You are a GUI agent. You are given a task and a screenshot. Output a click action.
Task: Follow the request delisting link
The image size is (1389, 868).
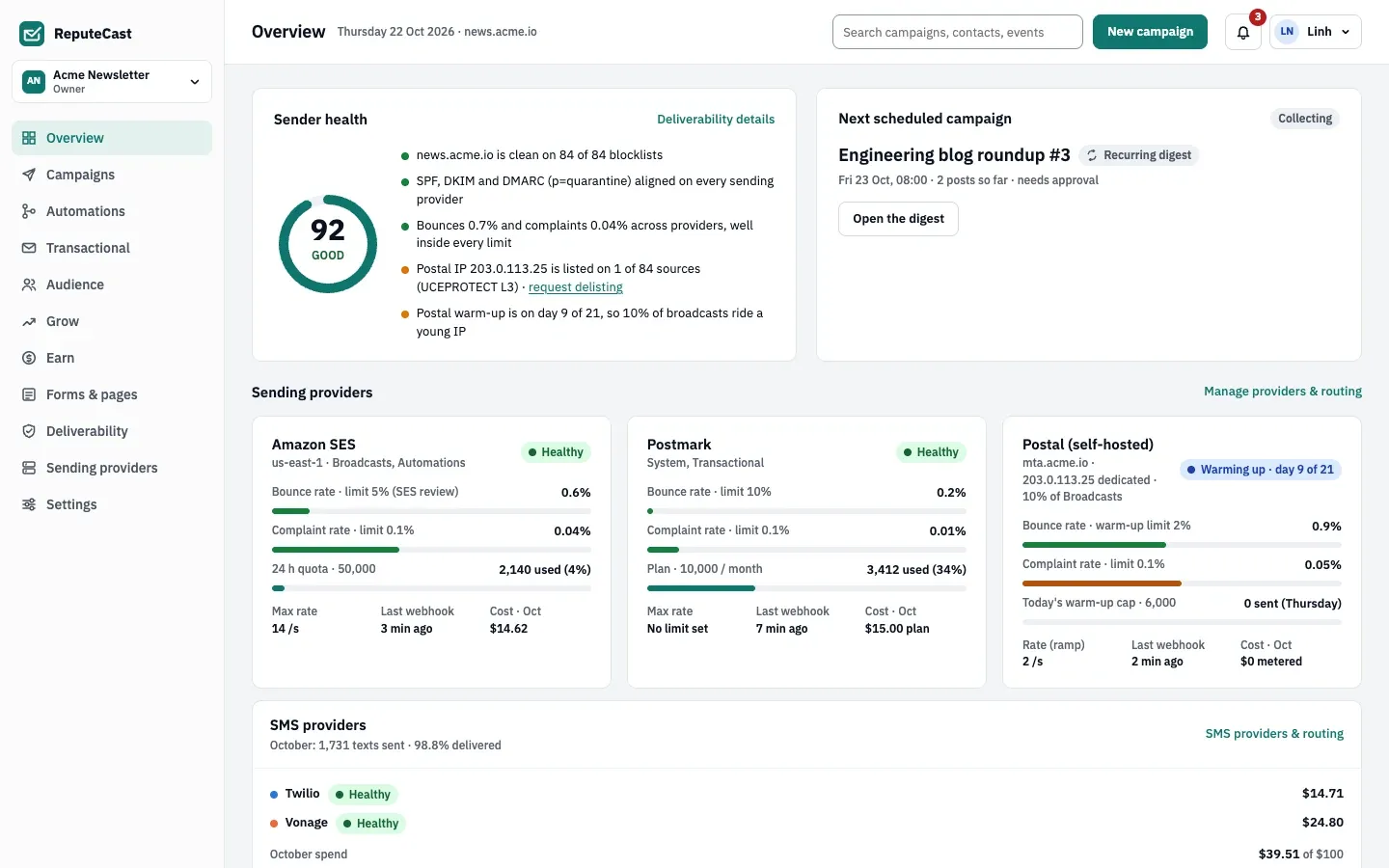(x=576, y=287)
